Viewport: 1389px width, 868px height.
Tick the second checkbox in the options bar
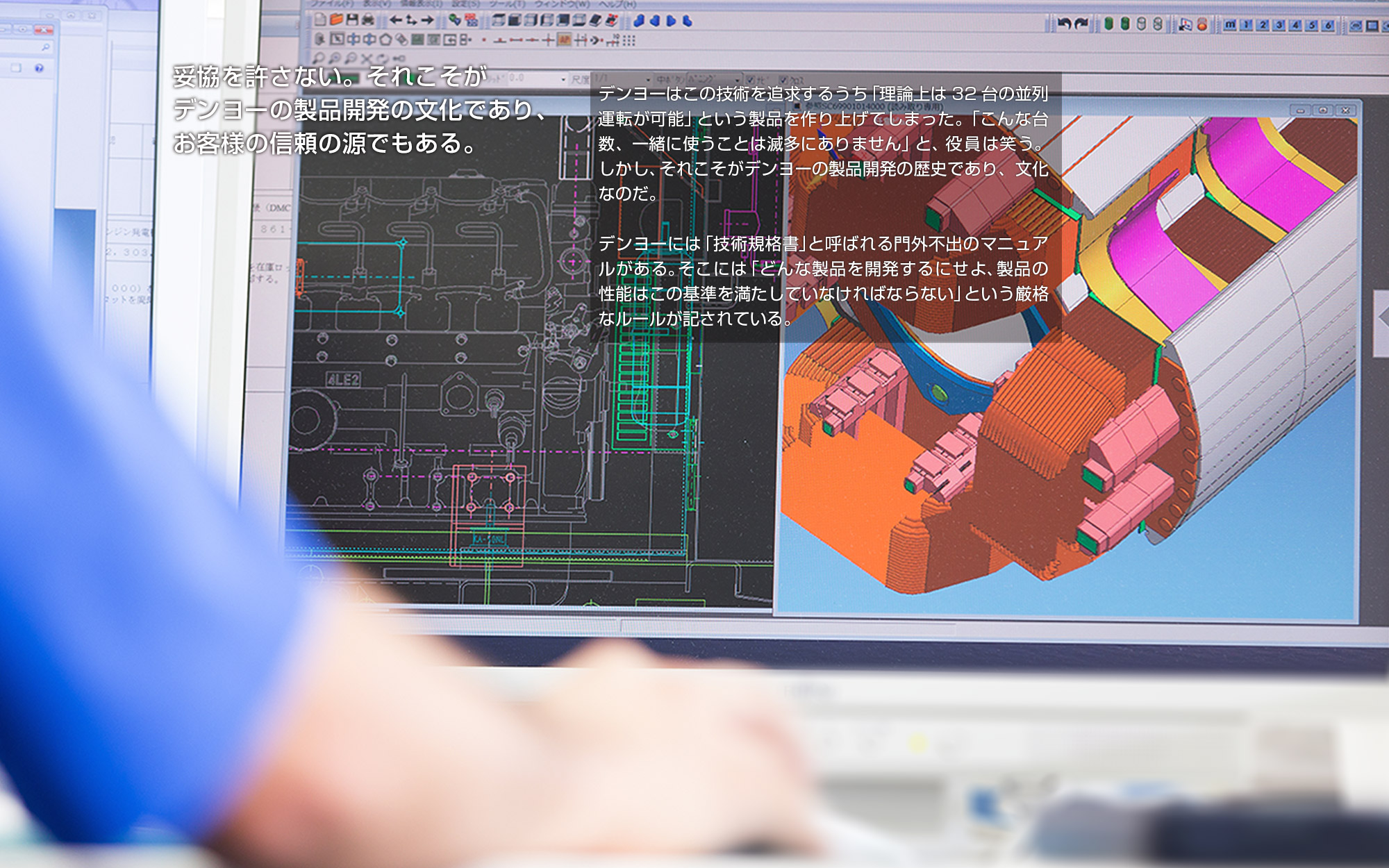[783, 80]
